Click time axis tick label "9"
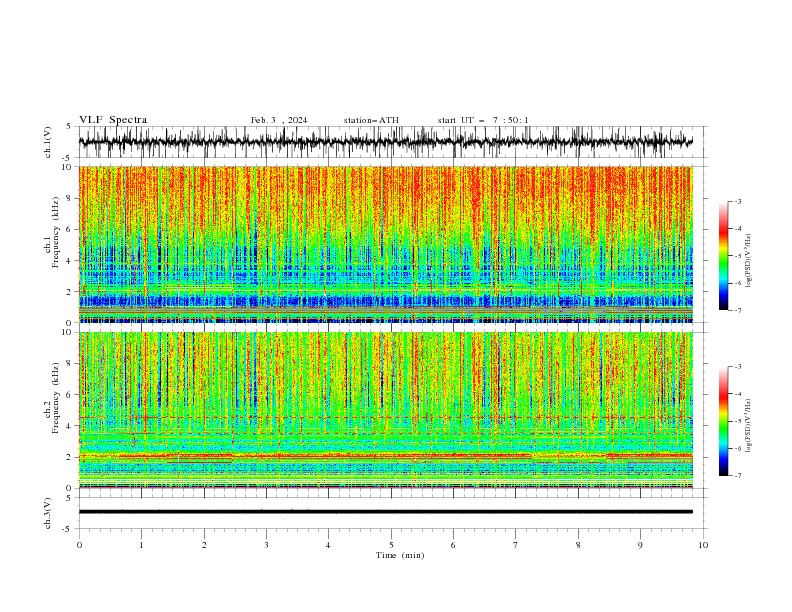The height and width of the screenshot is (612, 792). [640, 545]
